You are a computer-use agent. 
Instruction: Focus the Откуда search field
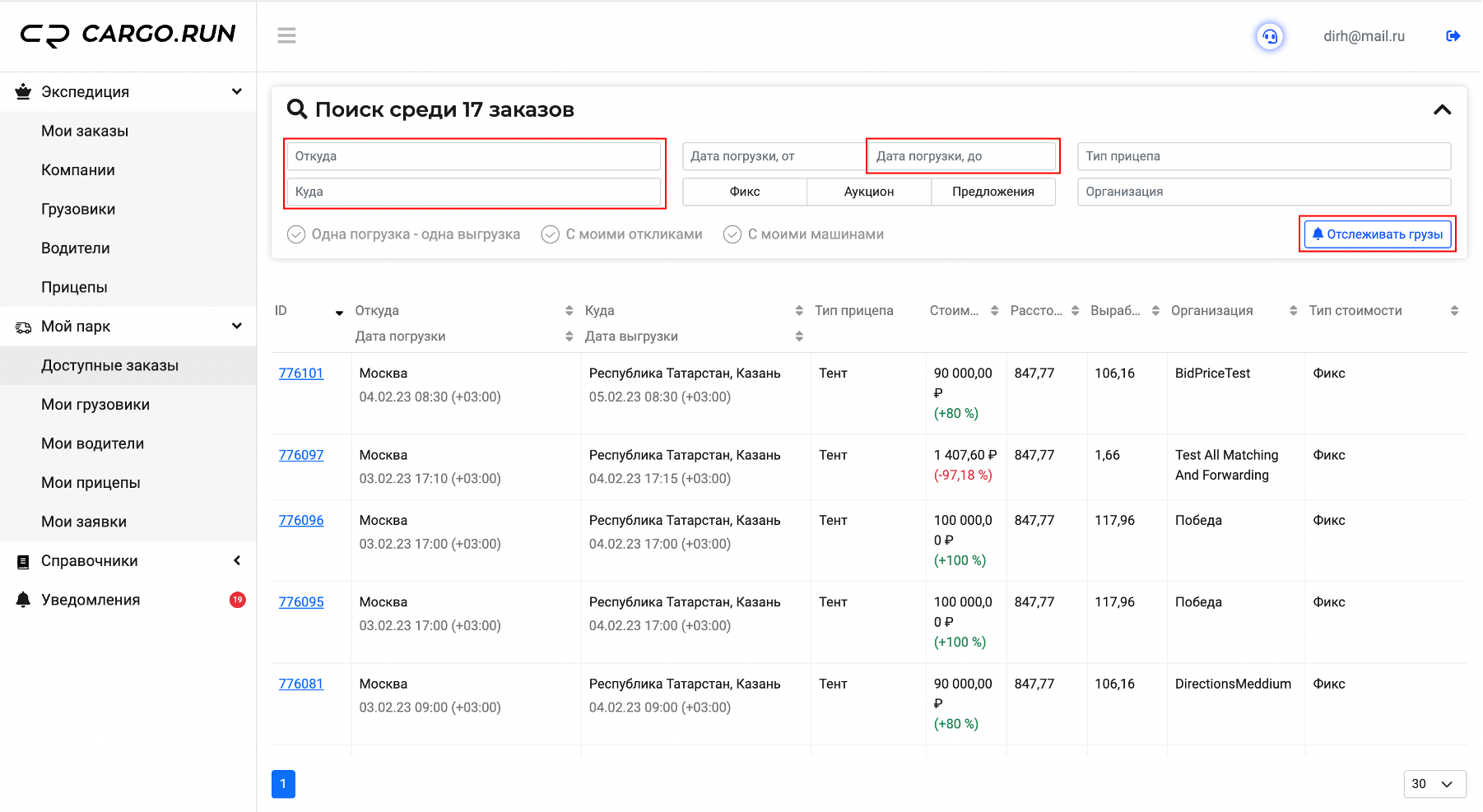pos(474,156)
